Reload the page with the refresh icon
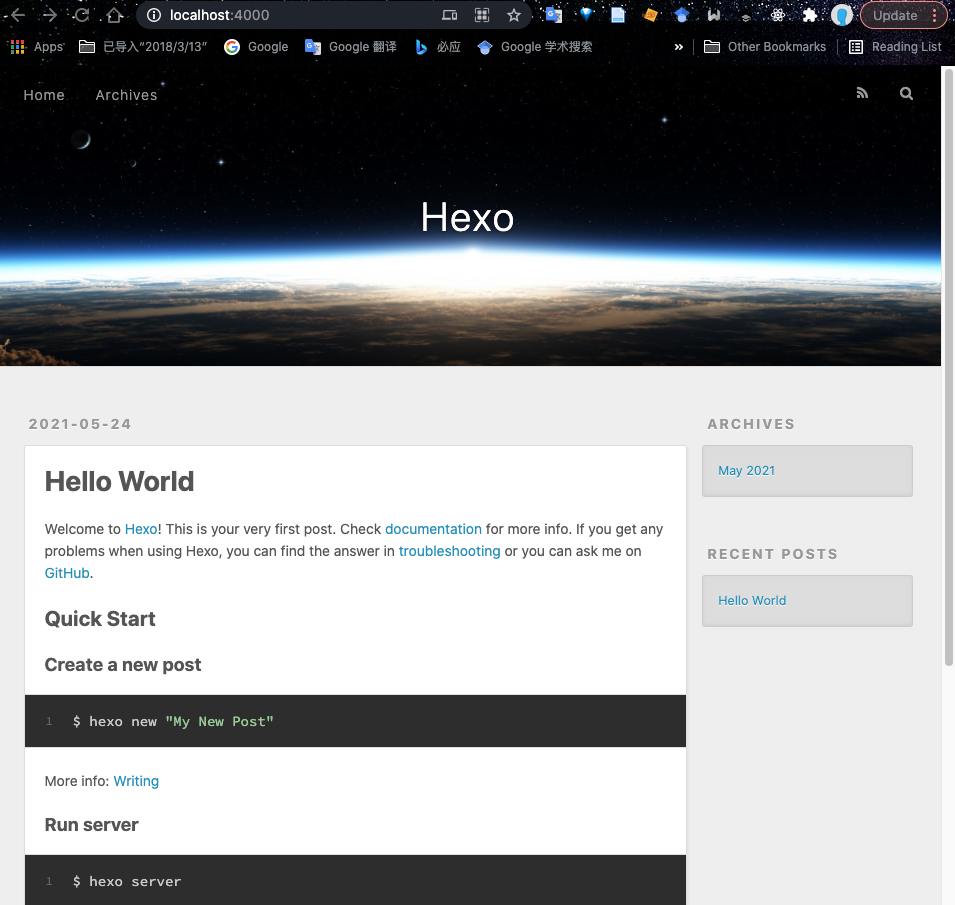The image size is (955, 905). pyautogui.click(x=82, y=15)
